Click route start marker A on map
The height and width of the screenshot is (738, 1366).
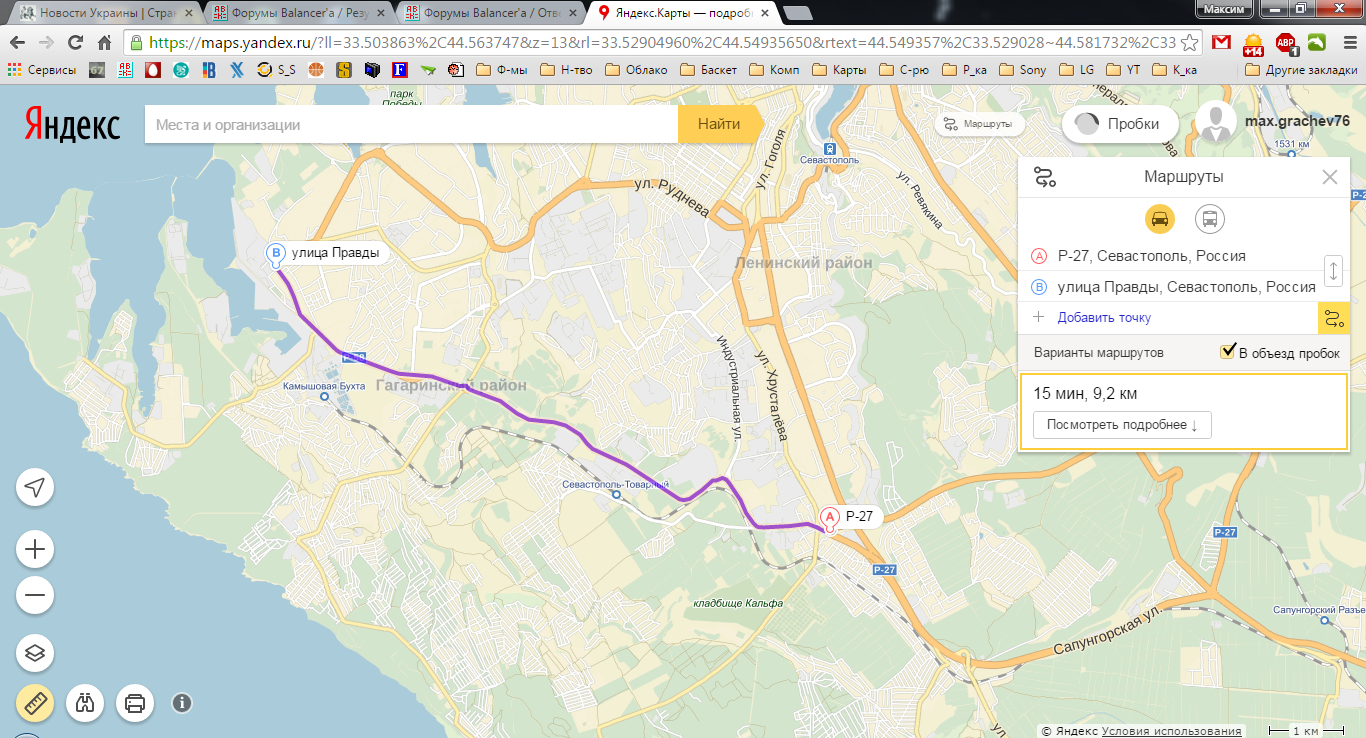[x=829, y=518]
